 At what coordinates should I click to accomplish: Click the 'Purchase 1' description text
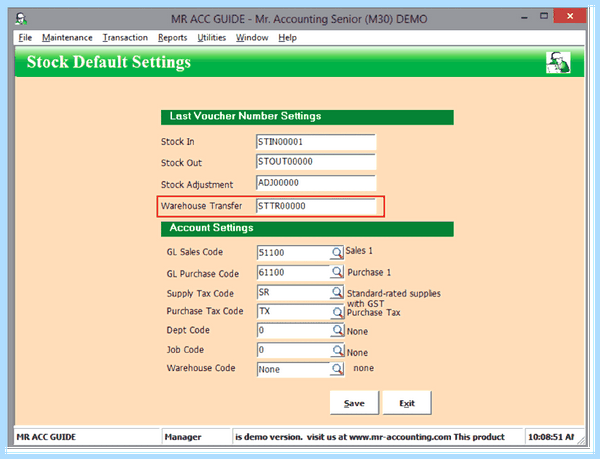(369, 272)
